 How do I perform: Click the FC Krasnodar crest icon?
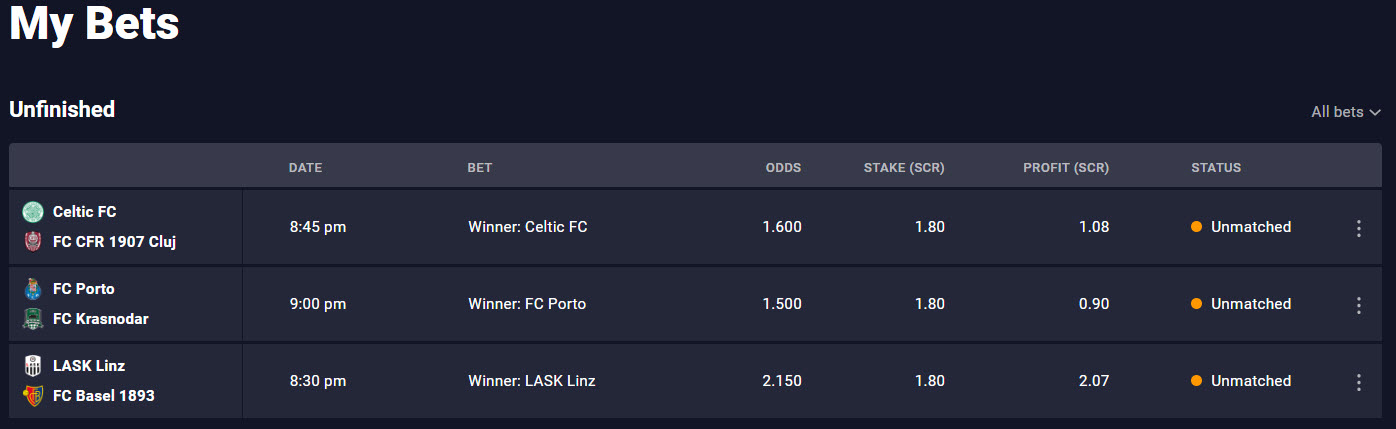(x=33, y=319)
